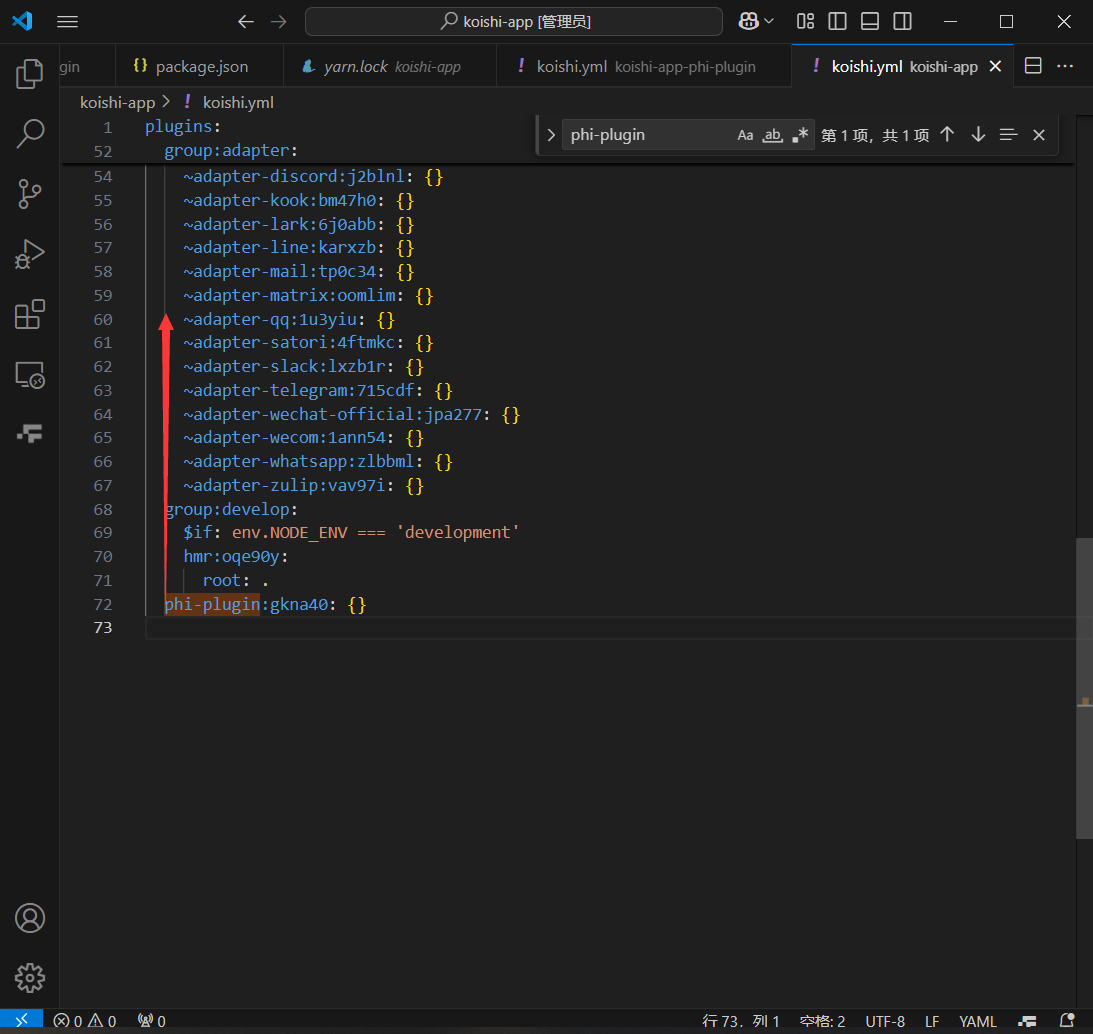Enable regular expression search in find widget

800,133
